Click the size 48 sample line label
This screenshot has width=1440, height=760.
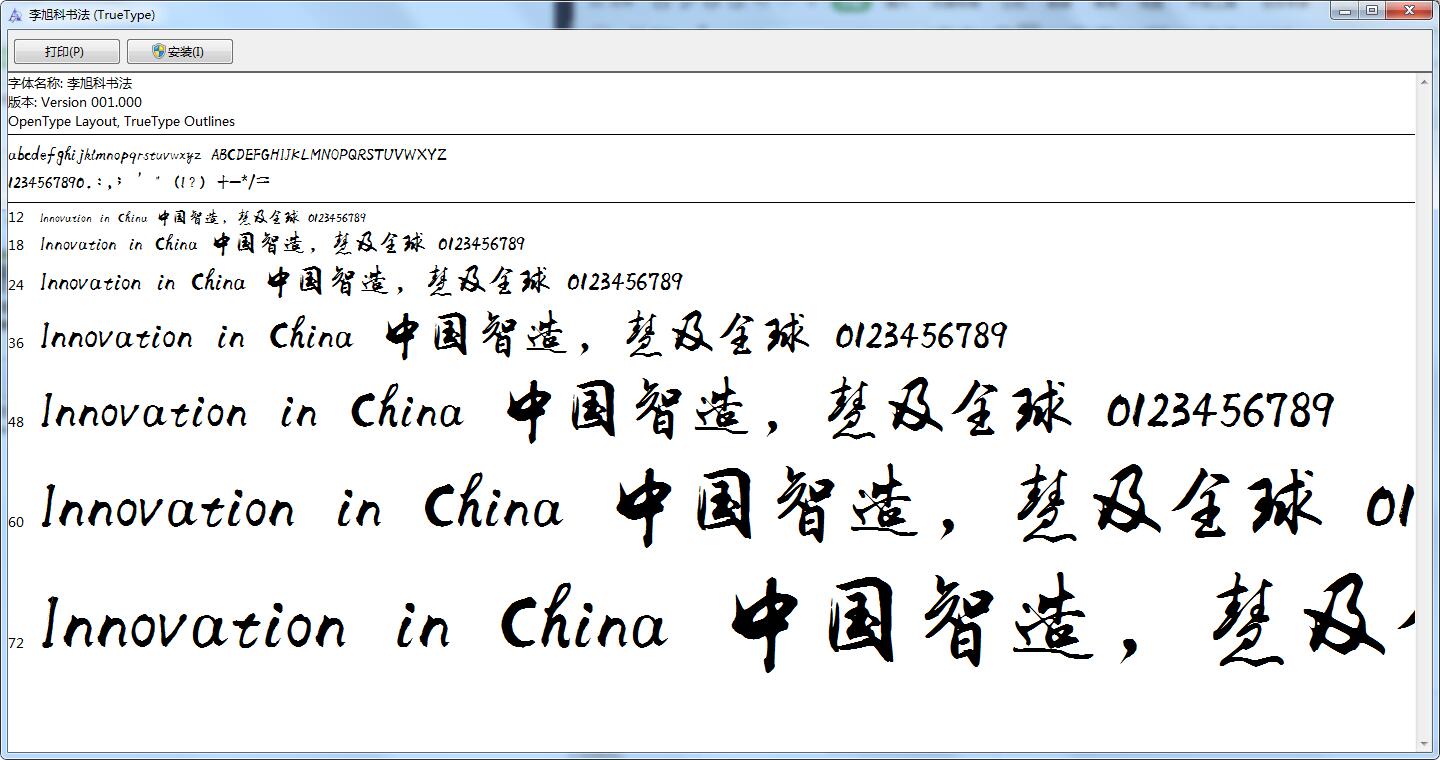pos(16,422)
